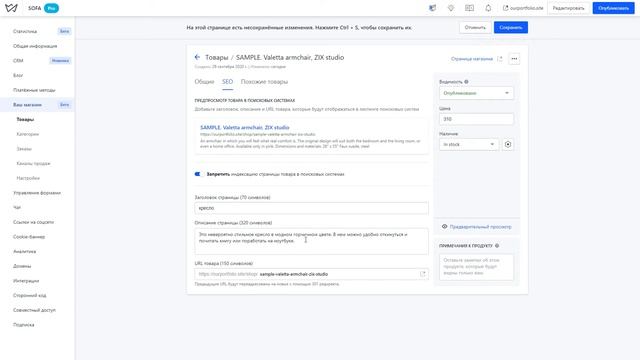Image resolution: width=640 pixels, height=360 pixels.
Task: Click SAMPLE. Valetta armchair search preview title
Action: 244,127
